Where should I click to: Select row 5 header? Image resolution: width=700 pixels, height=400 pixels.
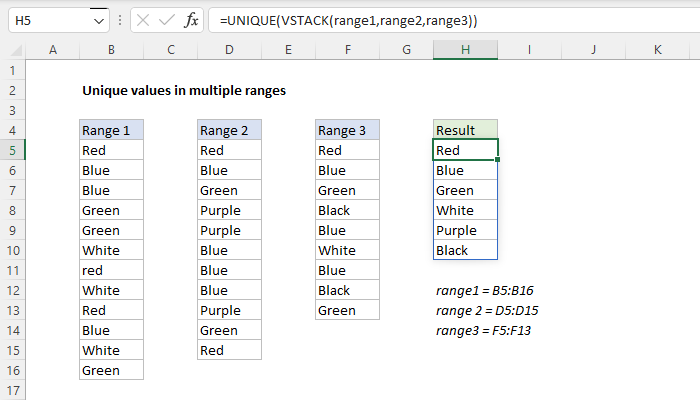[12, 150]
